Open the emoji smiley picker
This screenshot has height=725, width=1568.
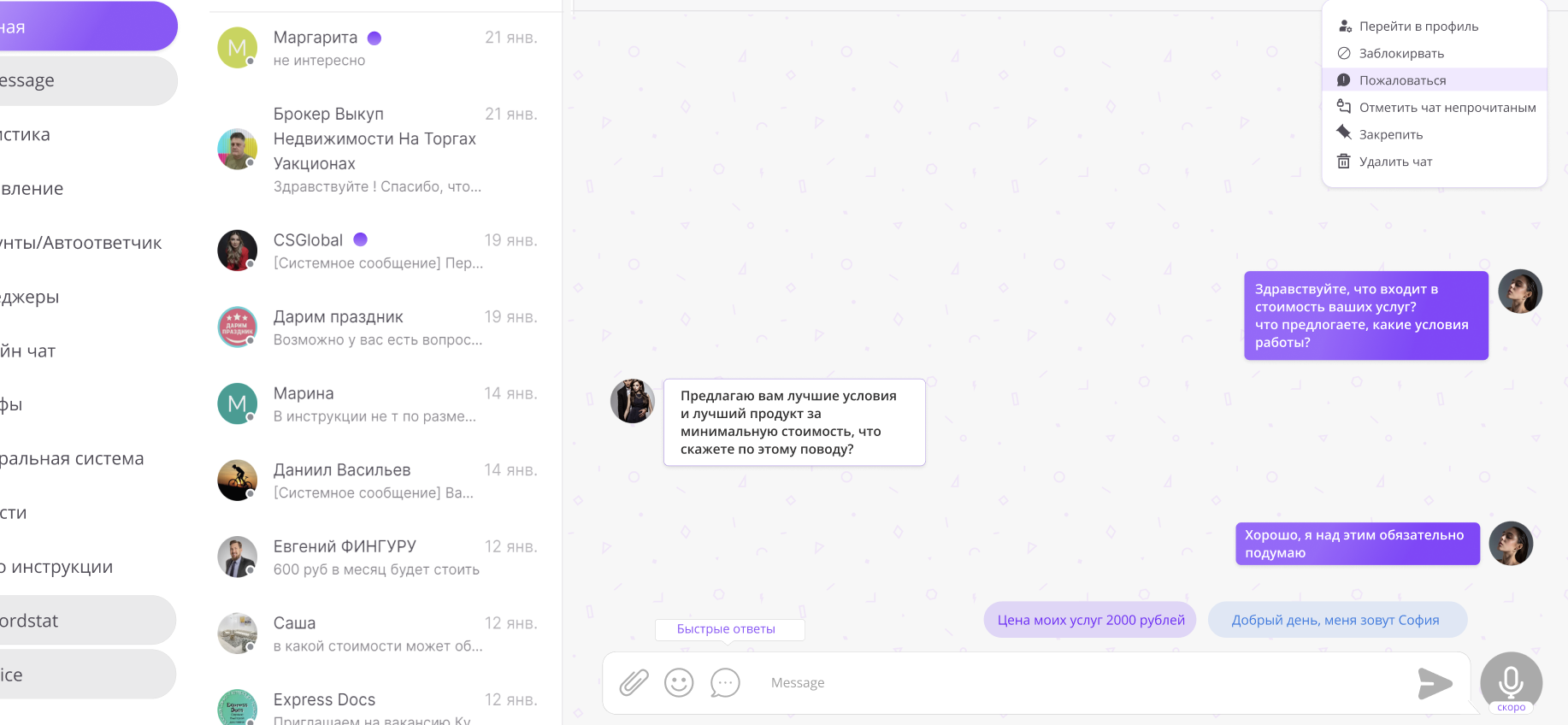[x=679, y=682]
